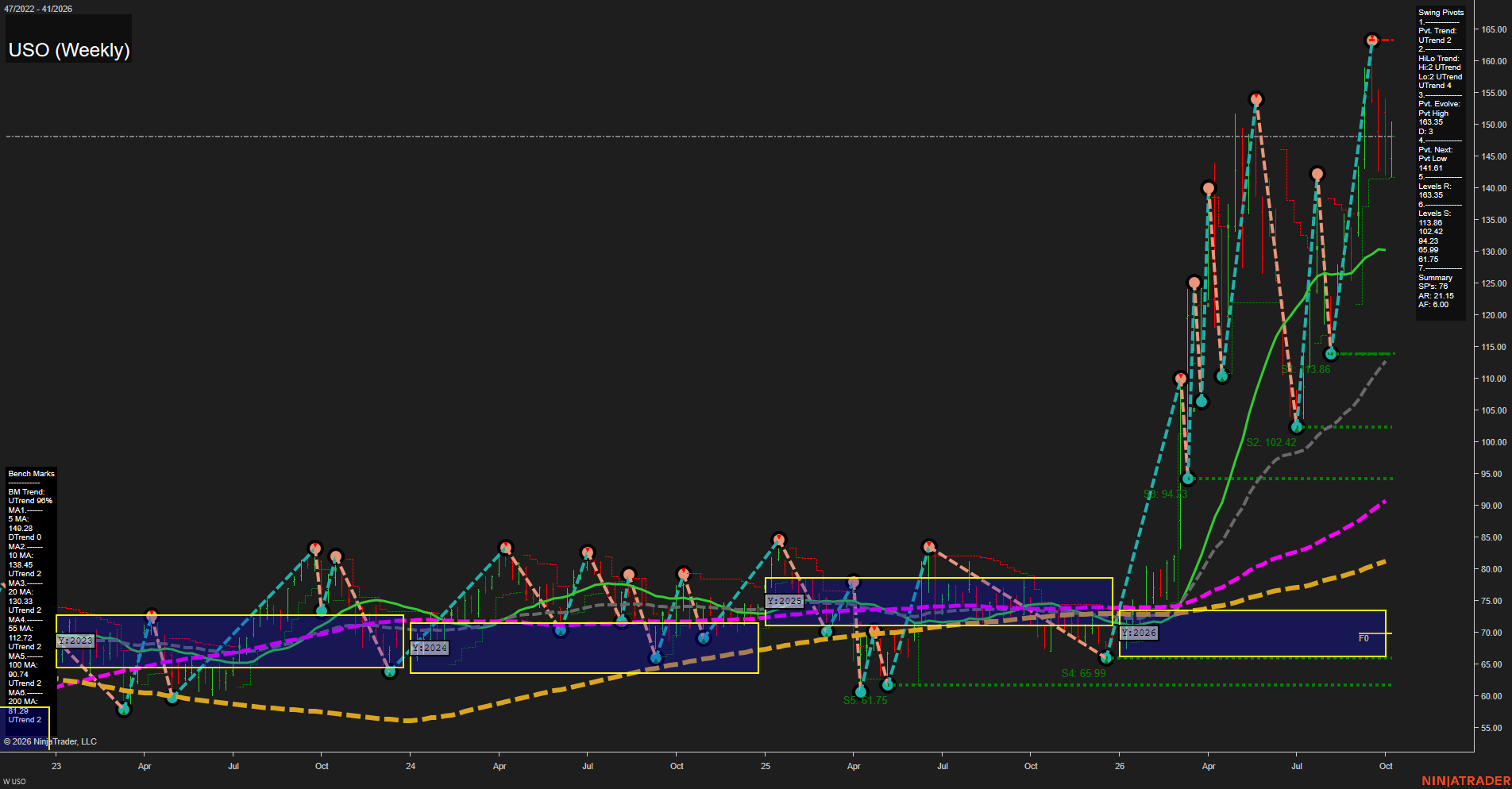Screen dimensions: 1512x789
Task: Click the 47/2022 - 41/2026 date range label
Action: (x=38, y=9)
